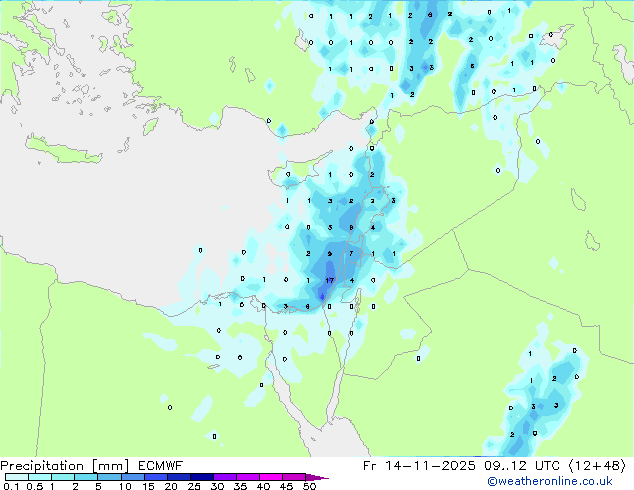Click the 0.1–0.5 mm legend color box
The height and width of the screenshot is (490, 634).
[x=17, y=477]
